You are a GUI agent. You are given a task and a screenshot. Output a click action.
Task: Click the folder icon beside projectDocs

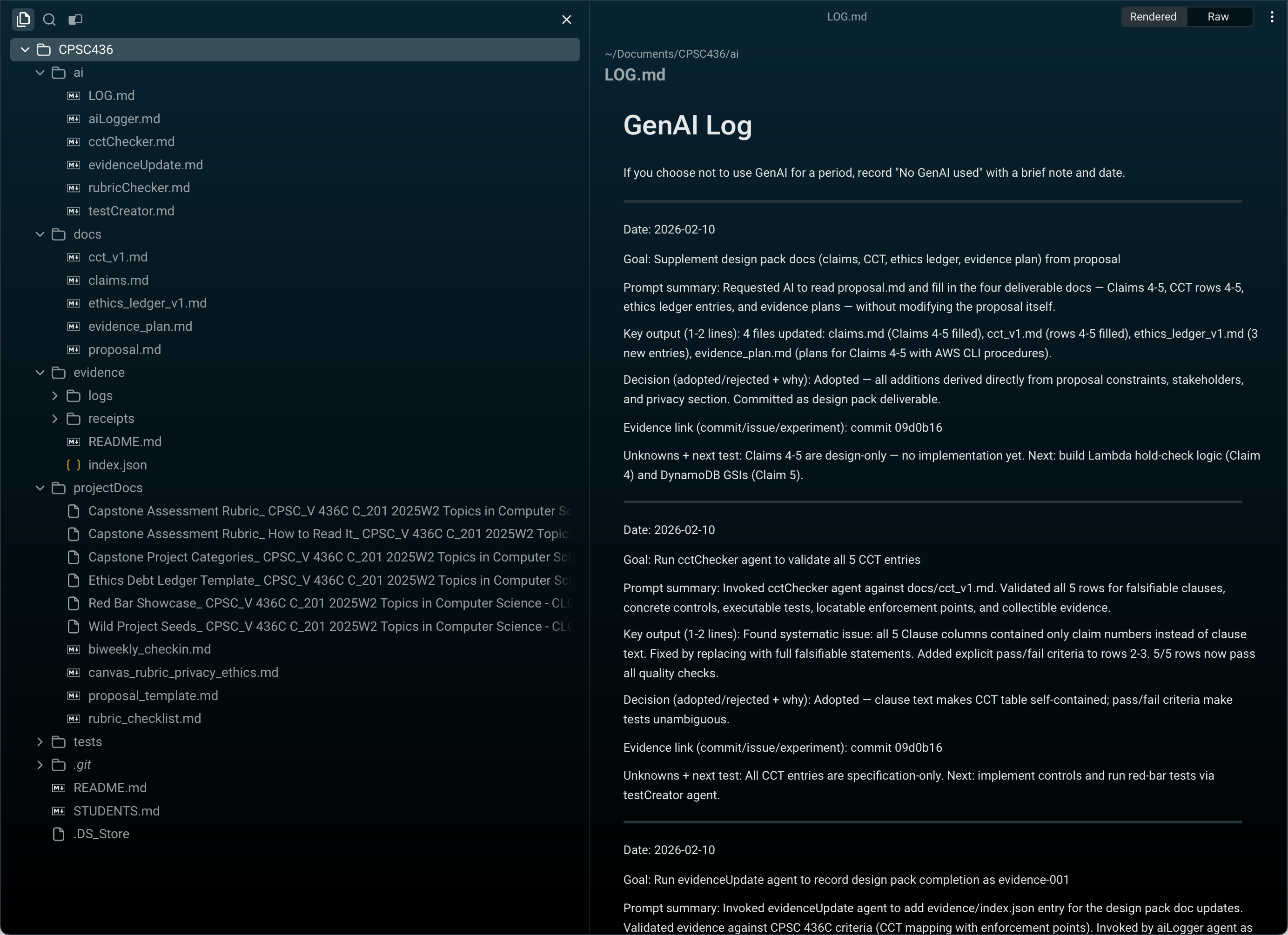pyautogui.click(x=60, y=488)
